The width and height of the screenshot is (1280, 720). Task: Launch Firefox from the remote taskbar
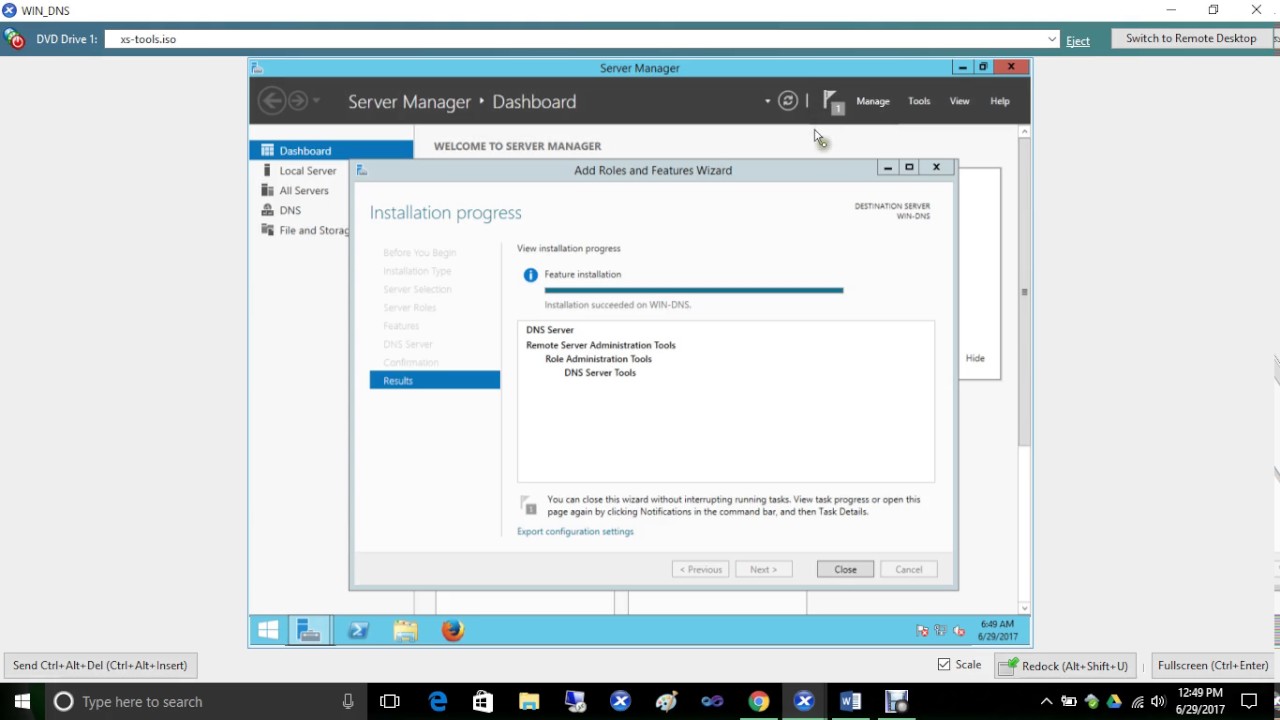tap(453, 631)
